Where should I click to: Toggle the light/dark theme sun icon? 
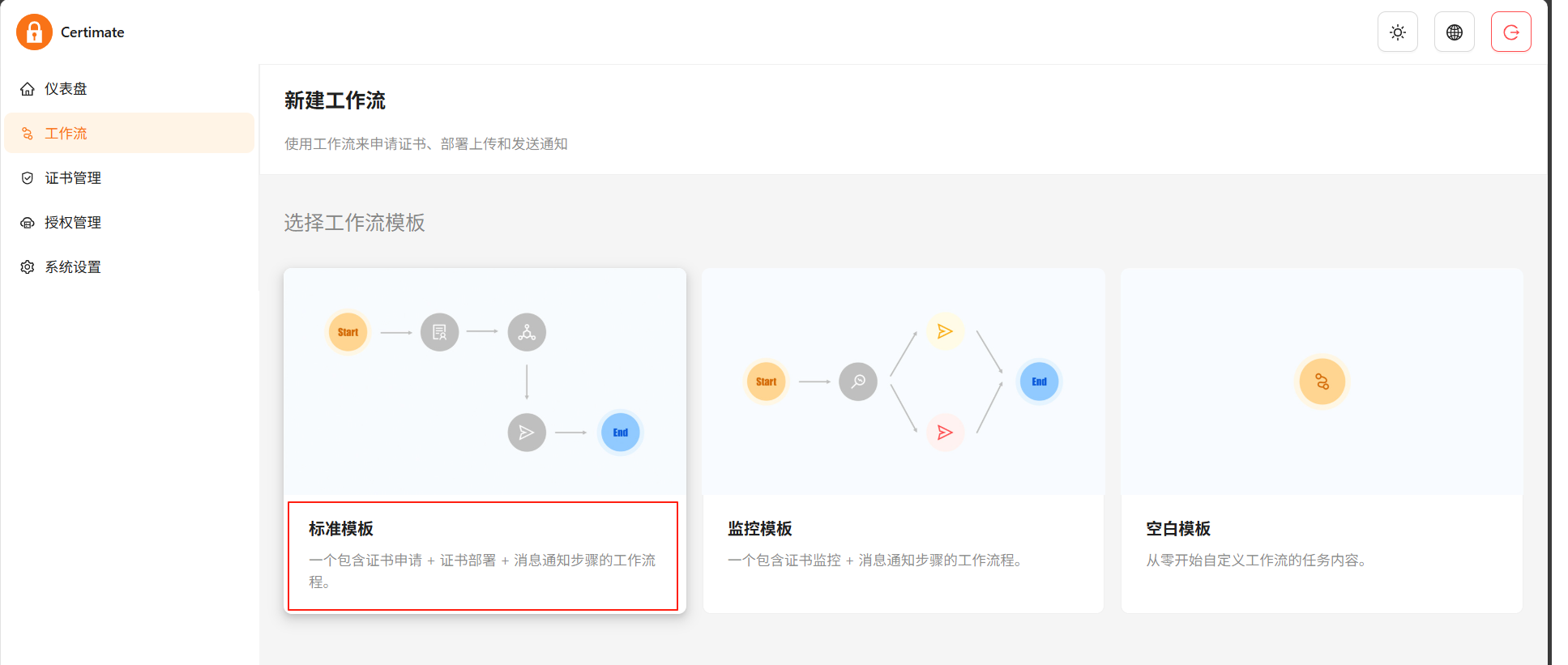pyautogui.click(x=1398, y=32)
